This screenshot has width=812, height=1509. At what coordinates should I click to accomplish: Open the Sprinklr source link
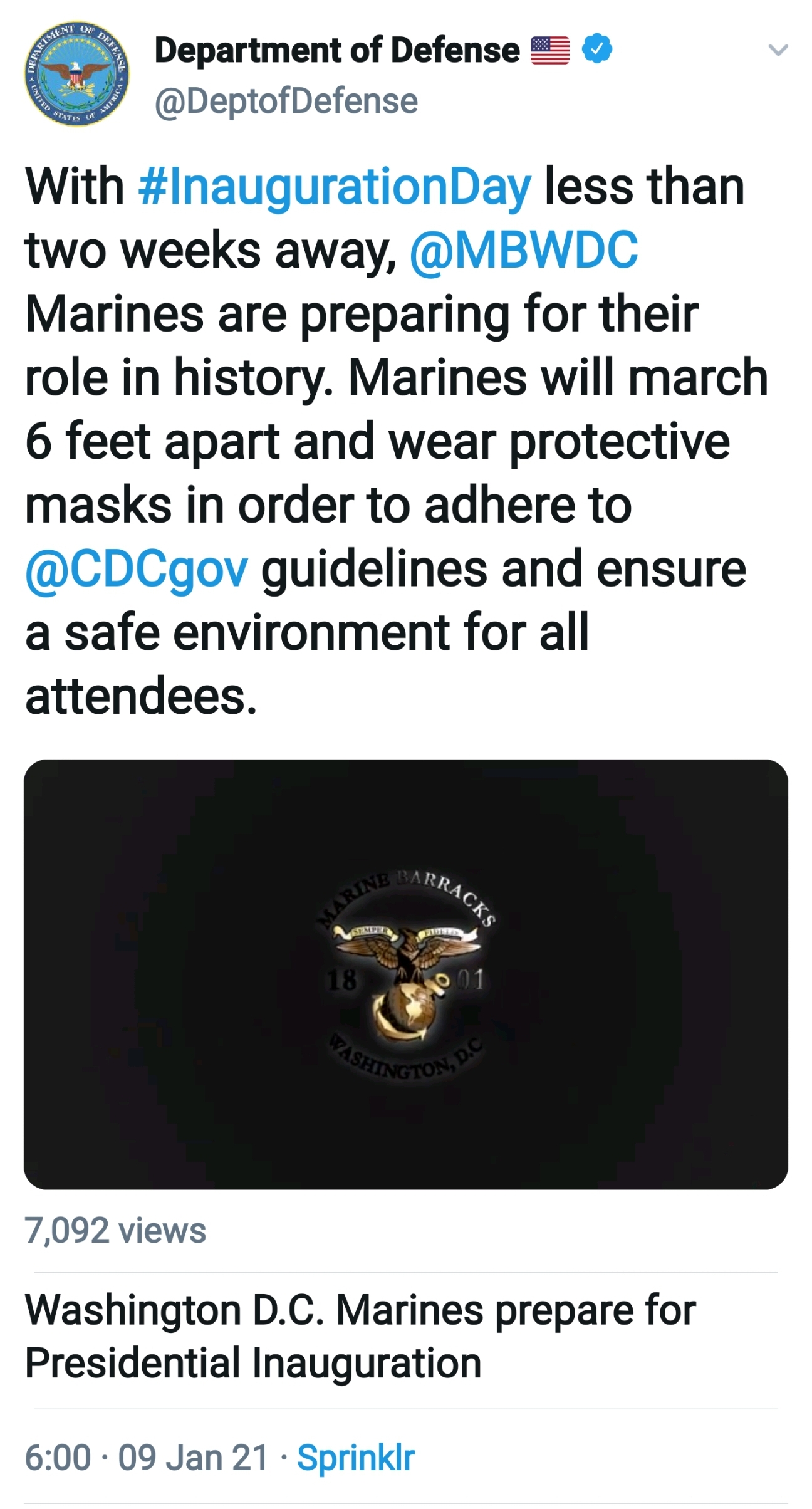356,1458
